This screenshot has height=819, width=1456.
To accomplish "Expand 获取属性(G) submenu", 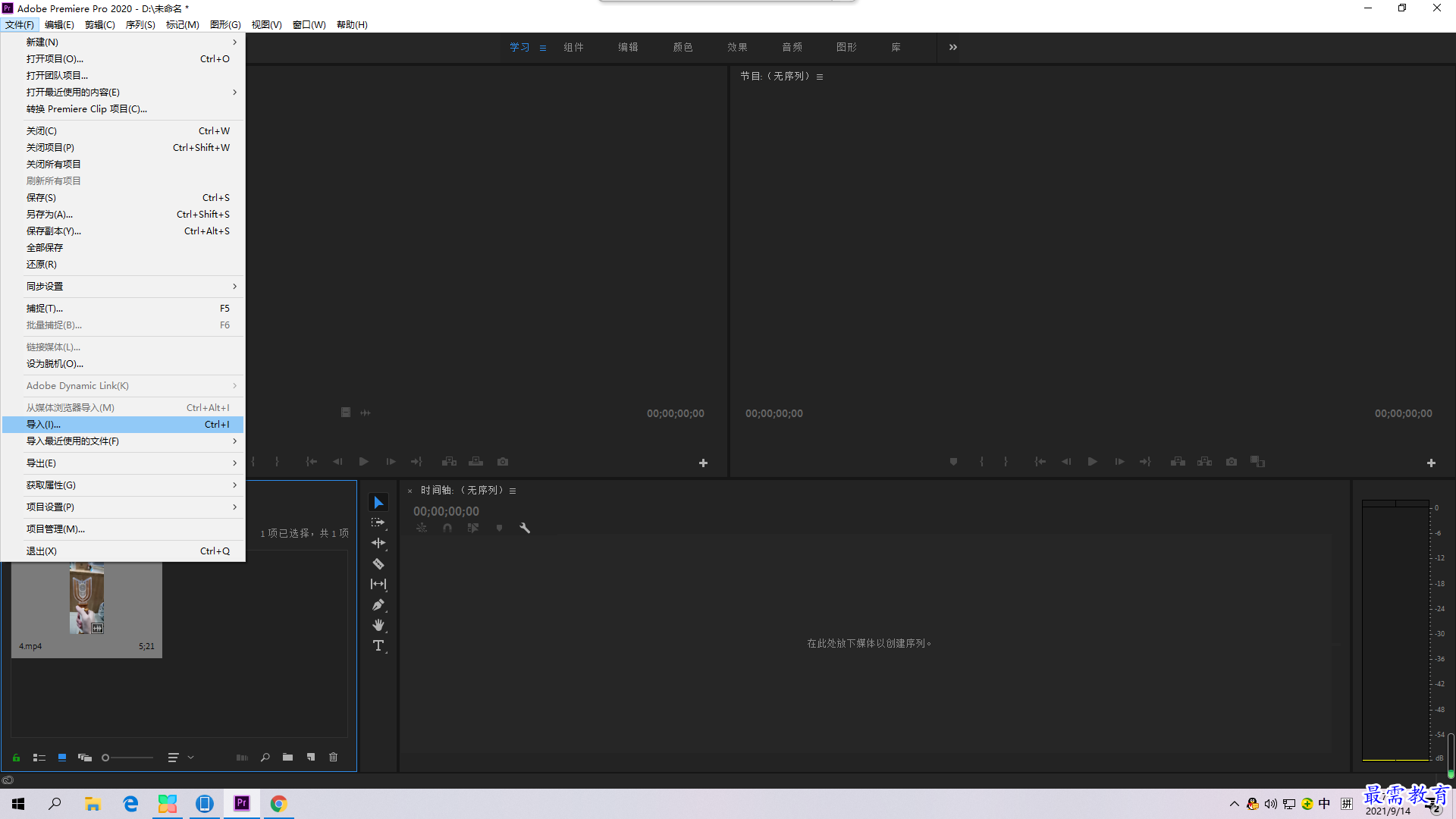I will pyautogui.click(x=123, y=485).
